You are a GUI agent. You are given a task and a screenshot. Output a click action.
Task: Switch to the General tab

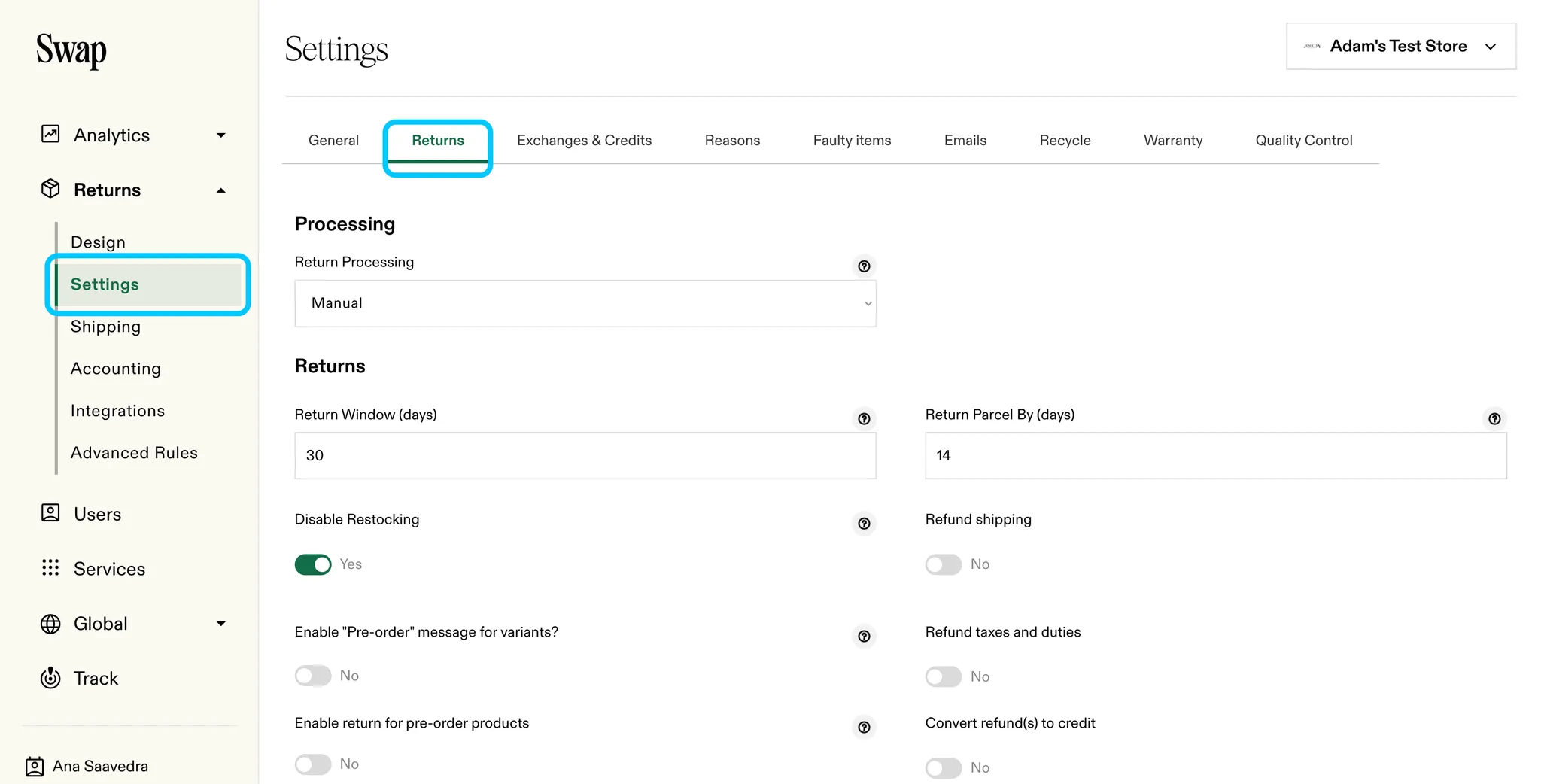pos(333,141)
